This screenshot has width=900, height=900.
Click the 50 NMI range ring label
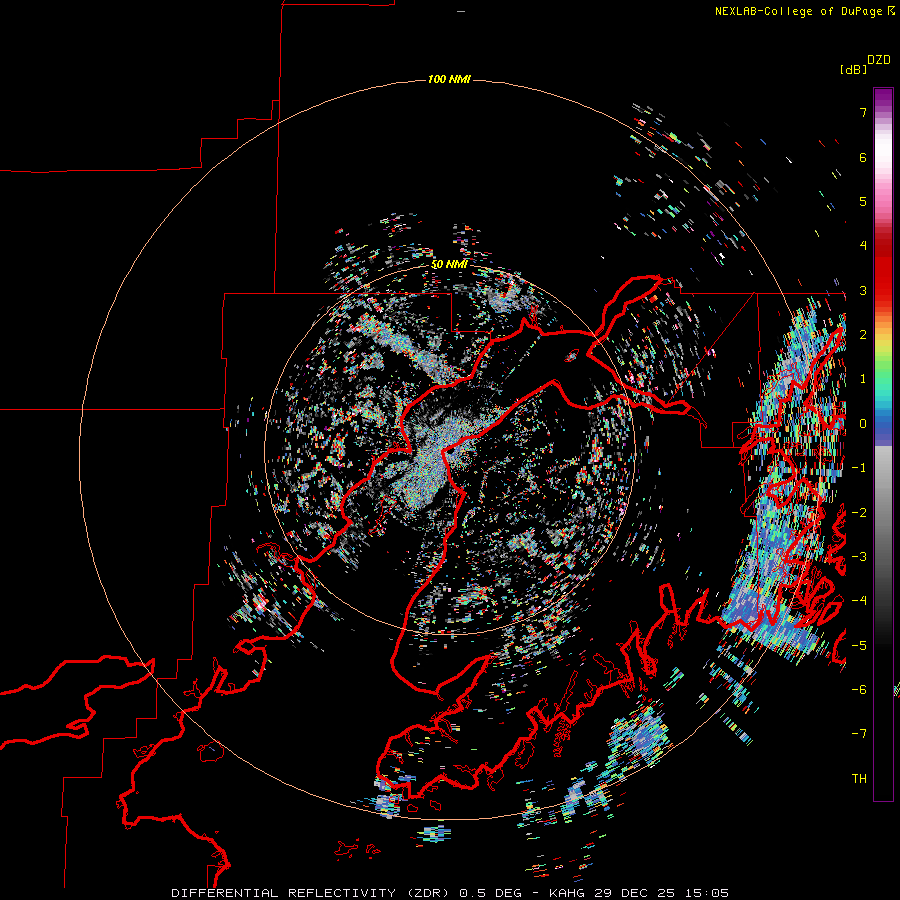pyautogui.click(x=449, y=265)
